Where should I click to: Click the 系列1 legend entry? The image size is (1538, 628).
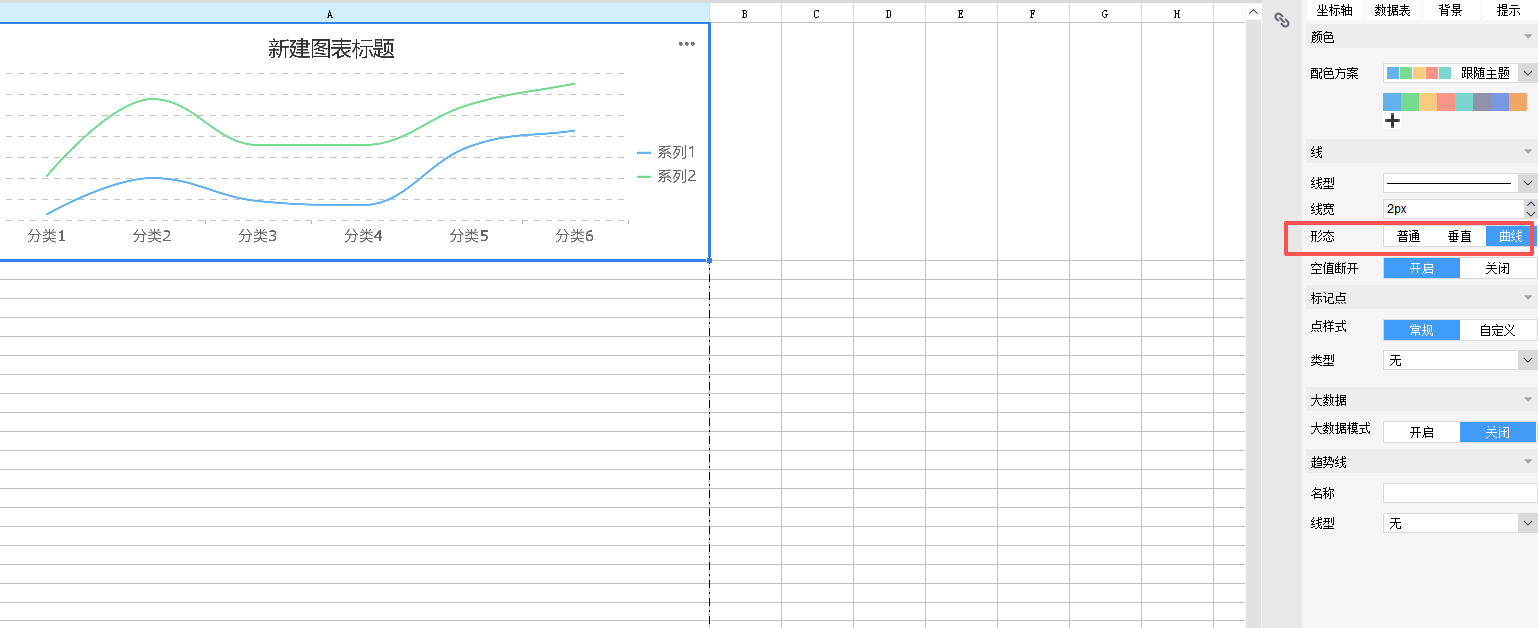click(x=666, y=153)
